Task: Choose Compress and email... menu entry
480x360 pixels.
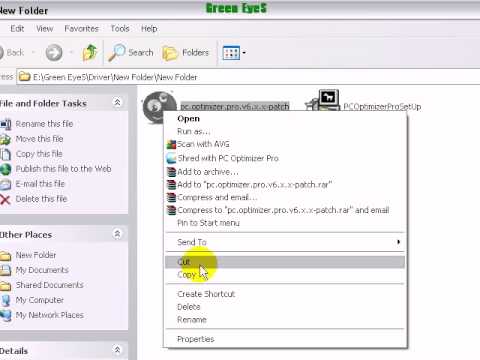Action: point(285,197)
